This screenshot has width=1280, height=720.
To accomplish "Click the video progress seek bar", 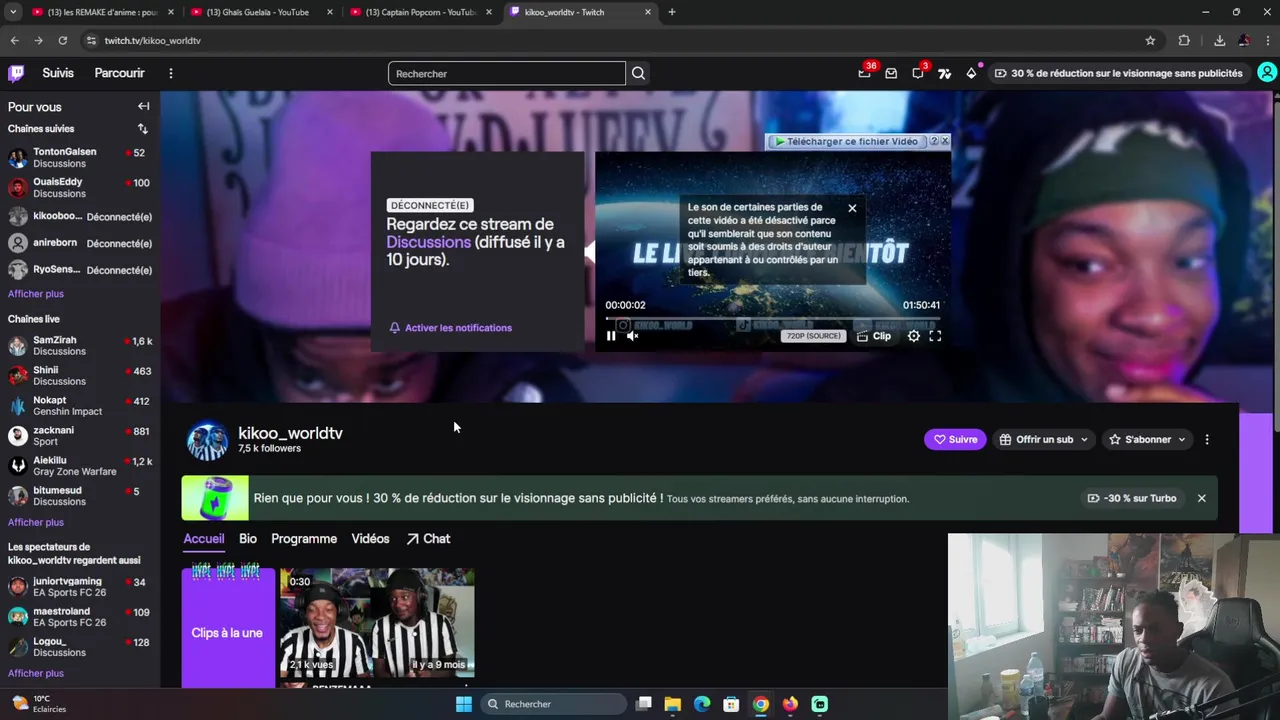I will [772, 318].
